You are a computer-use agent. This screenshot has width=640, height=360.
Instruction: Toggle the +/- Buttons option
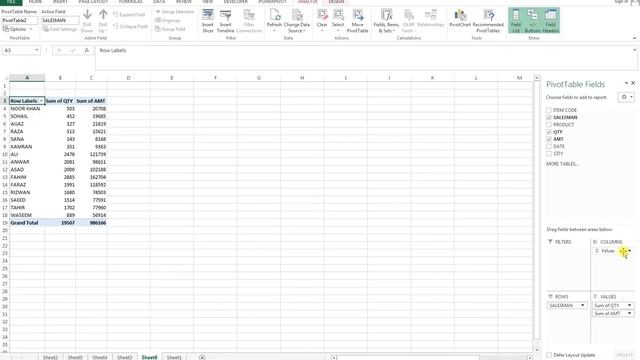[533, 20]
